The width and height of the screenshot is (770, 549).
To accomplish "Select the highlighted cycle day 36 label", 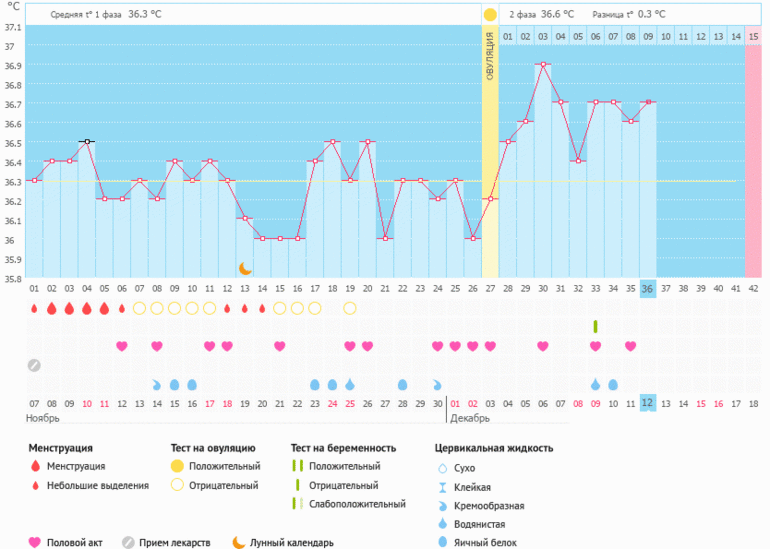I will coord(648,288).
